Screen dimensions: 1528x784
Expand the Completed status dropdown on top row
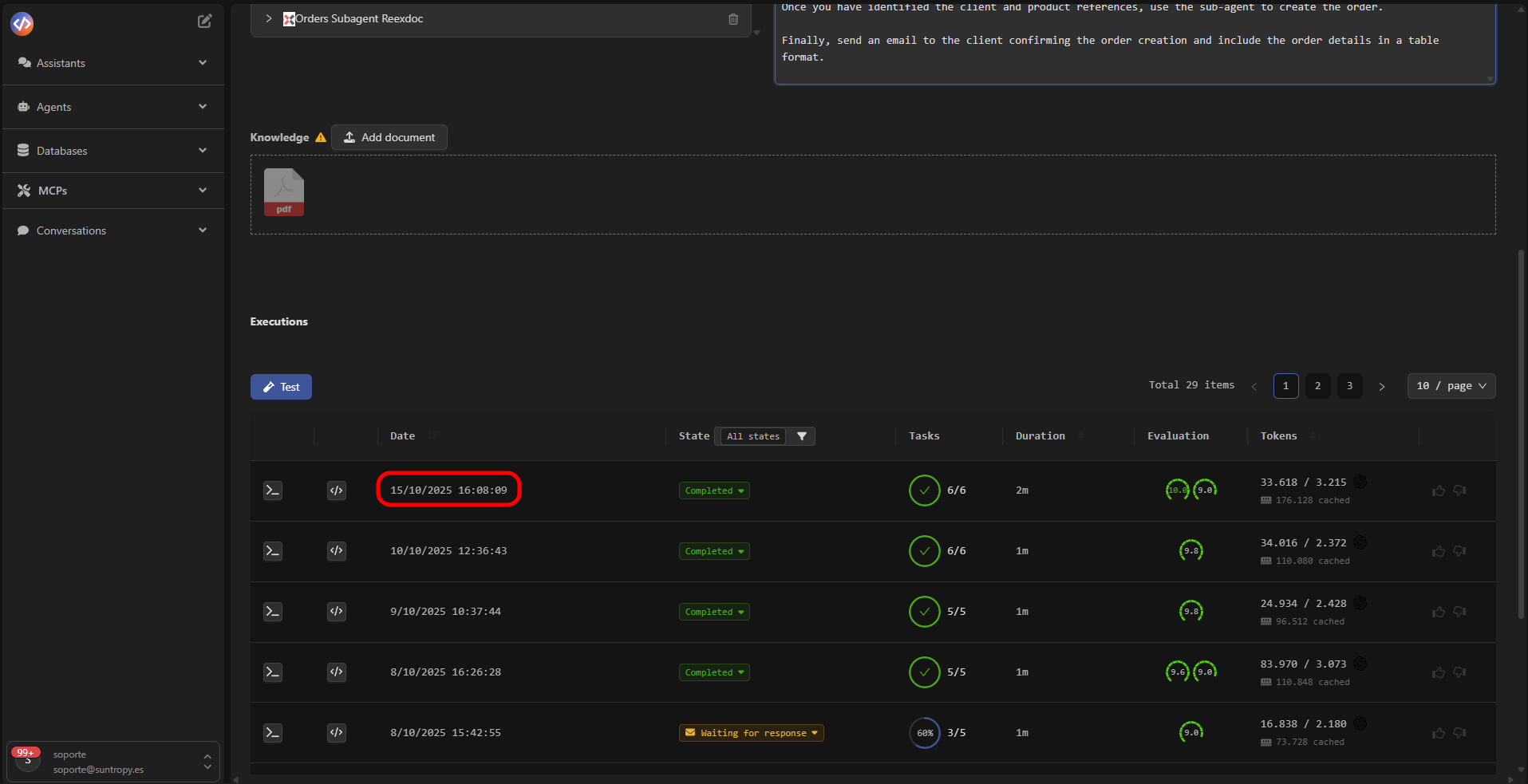[x=713, y=490]
